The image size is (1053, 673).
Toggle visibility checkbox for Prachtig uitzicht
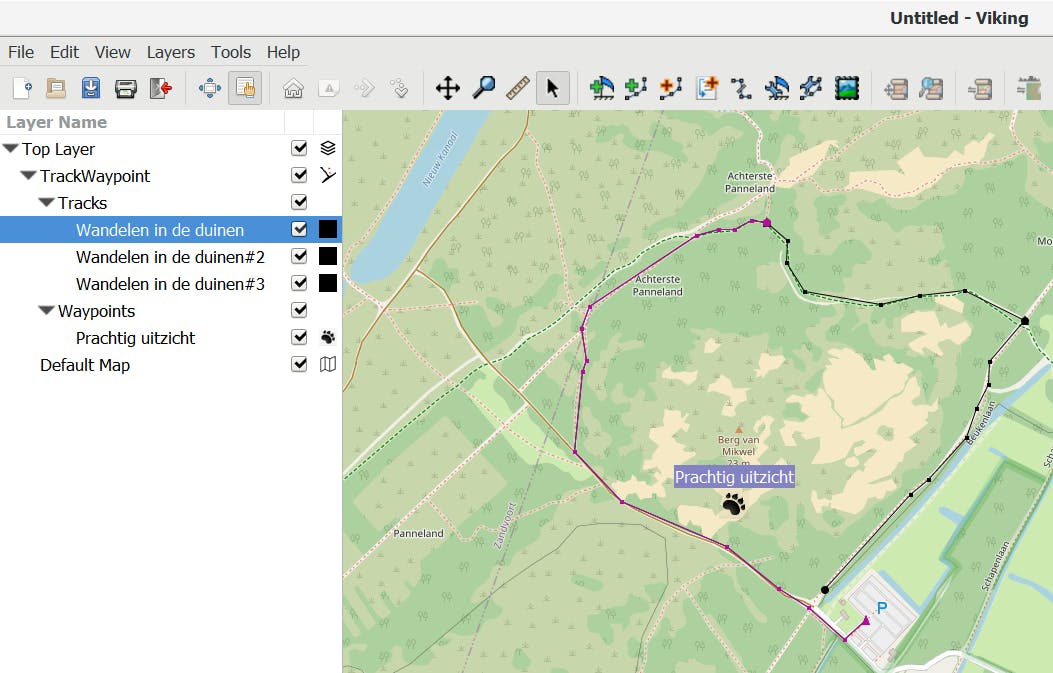(298, 338)
